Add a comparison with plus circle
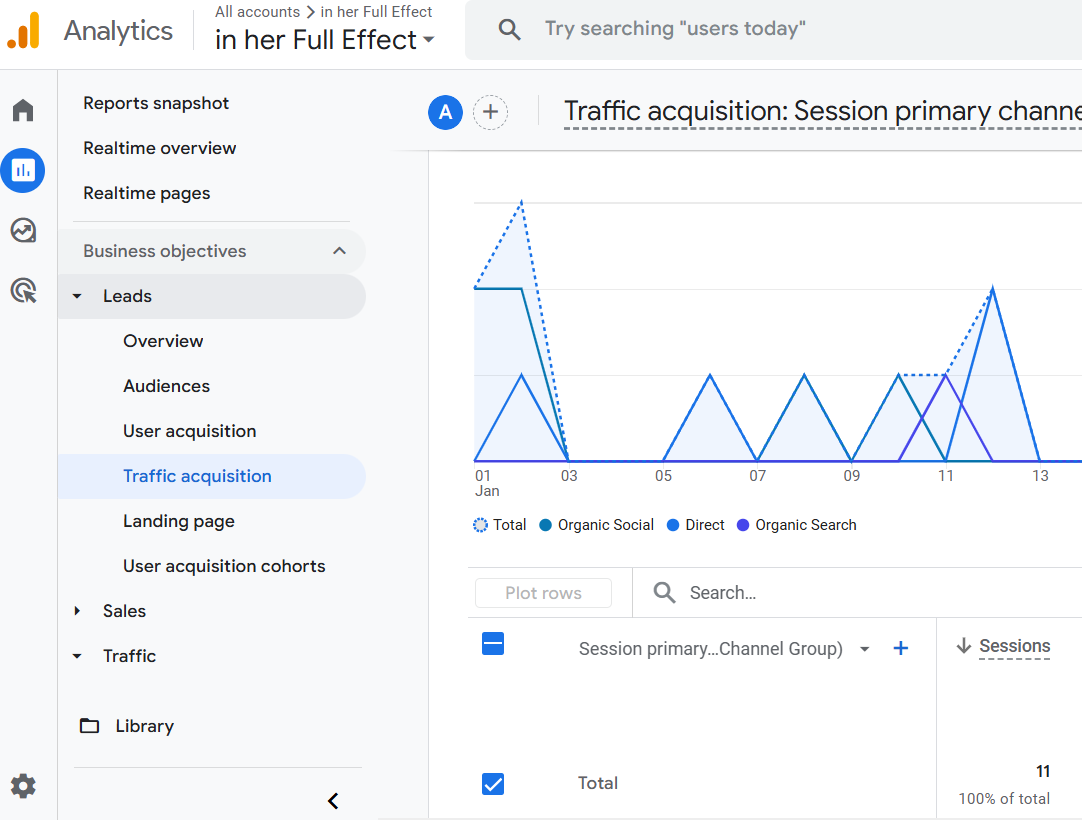The width and height of the screenshot is (1082, 820). [x=490, y=112]
